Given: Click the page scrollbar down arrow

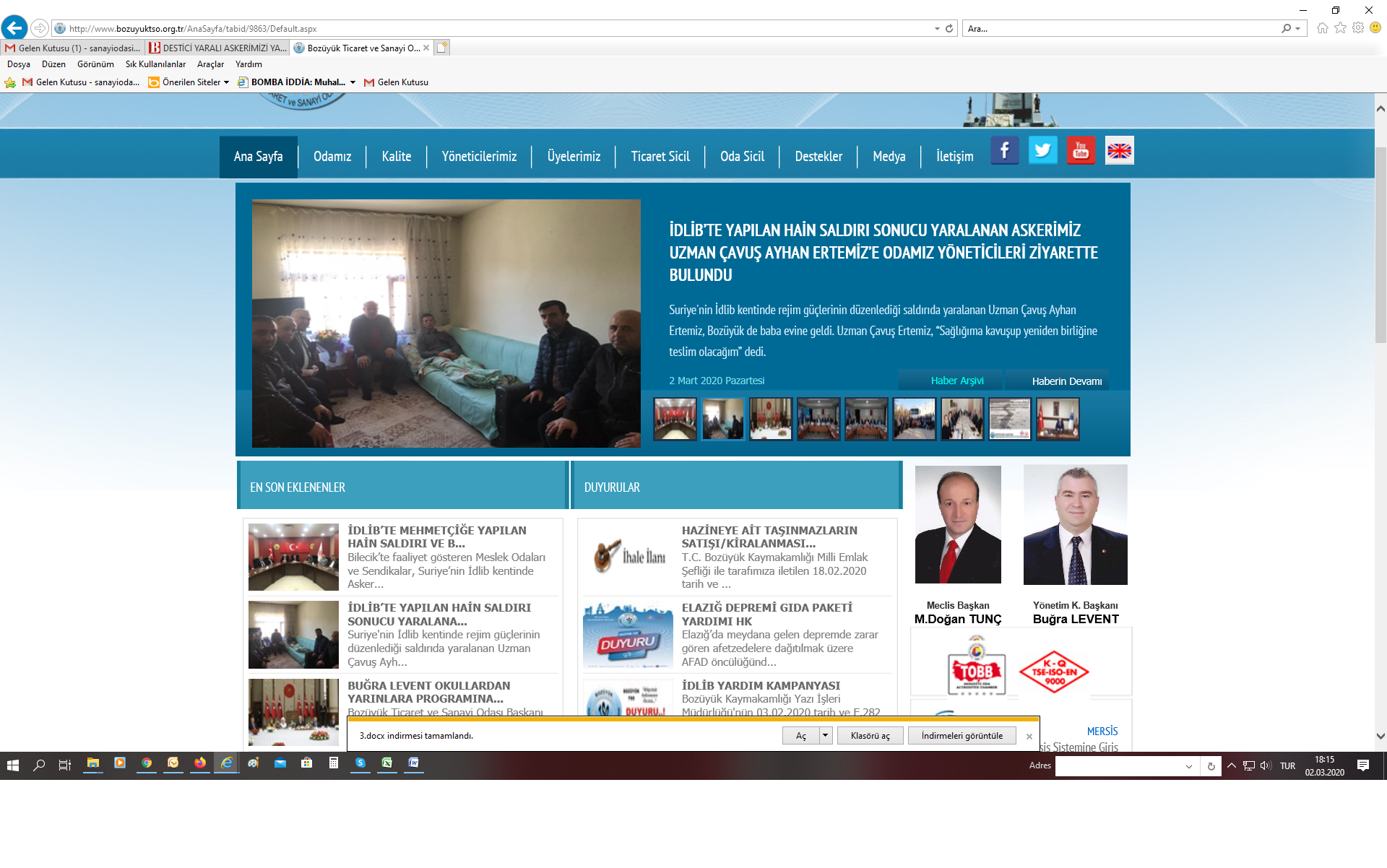Looking at the screenshot, I should [1380, 737].
